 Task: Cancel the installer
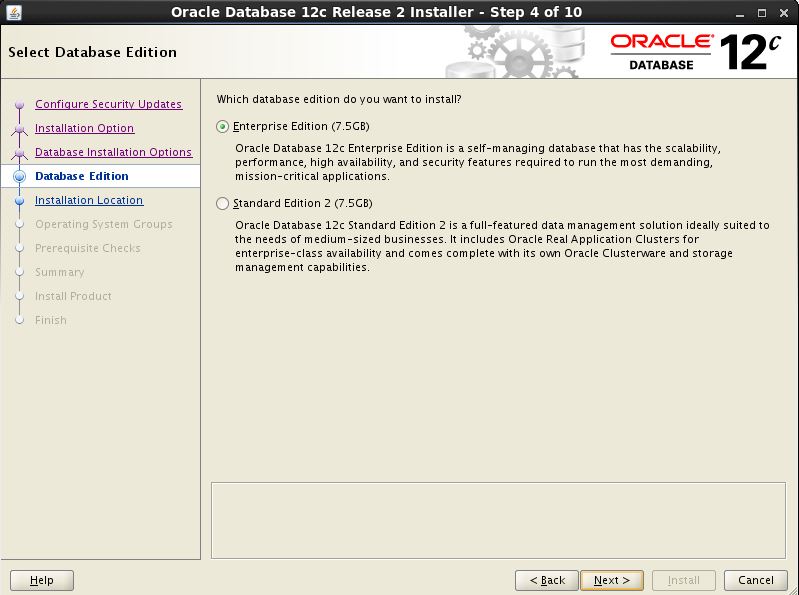756,580
